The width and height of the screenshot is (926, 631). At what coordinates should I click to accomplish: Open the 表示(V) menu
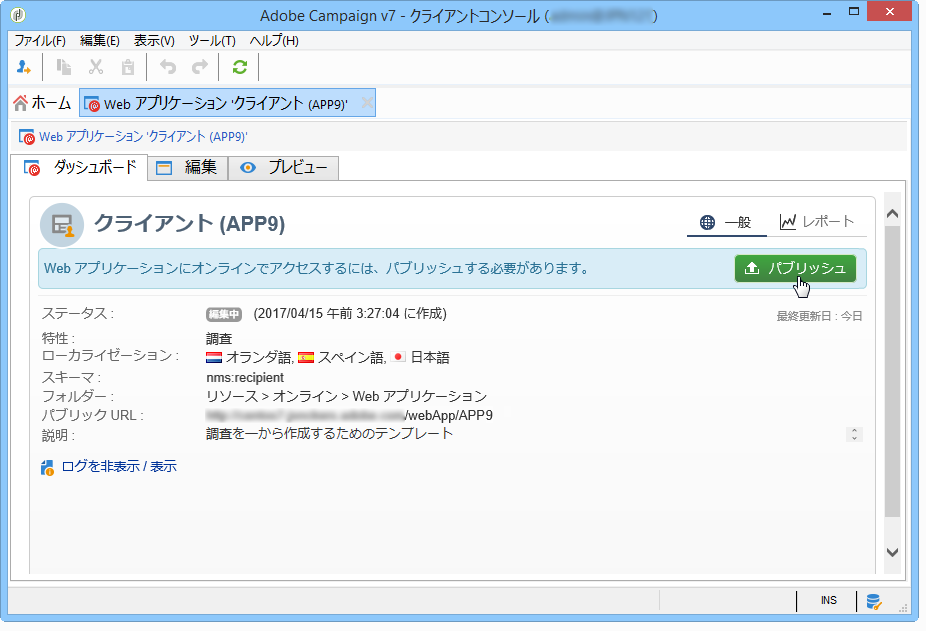tap(154, 41)
